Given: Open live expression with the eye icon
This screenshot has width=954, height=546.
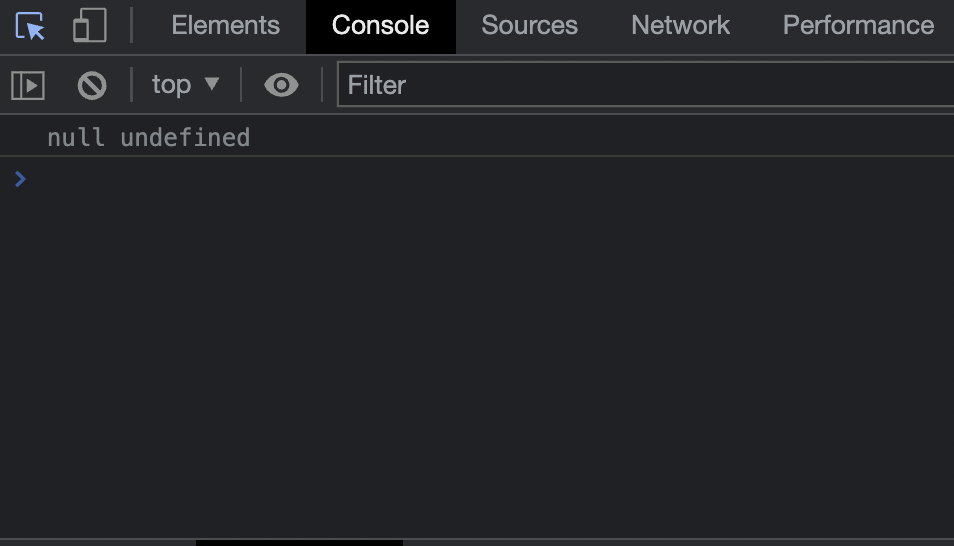Looking at the screenshot, I should click(281, 85).
